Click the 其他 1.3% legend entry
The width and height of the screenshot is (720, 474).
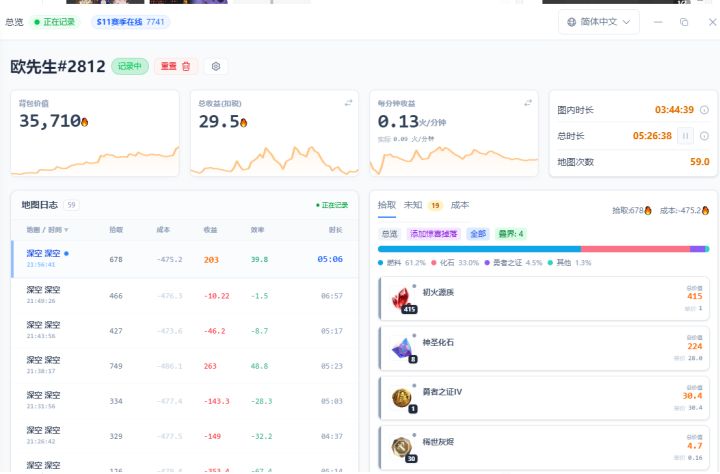pyautogui.click(x=569, y=263)
